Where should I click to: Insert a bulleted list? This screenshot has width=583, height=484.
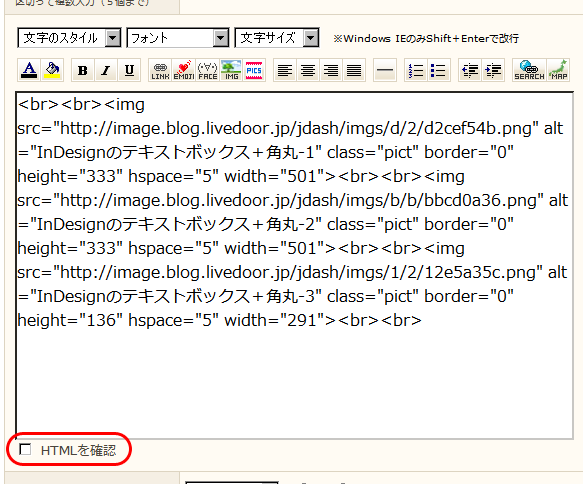439,70
